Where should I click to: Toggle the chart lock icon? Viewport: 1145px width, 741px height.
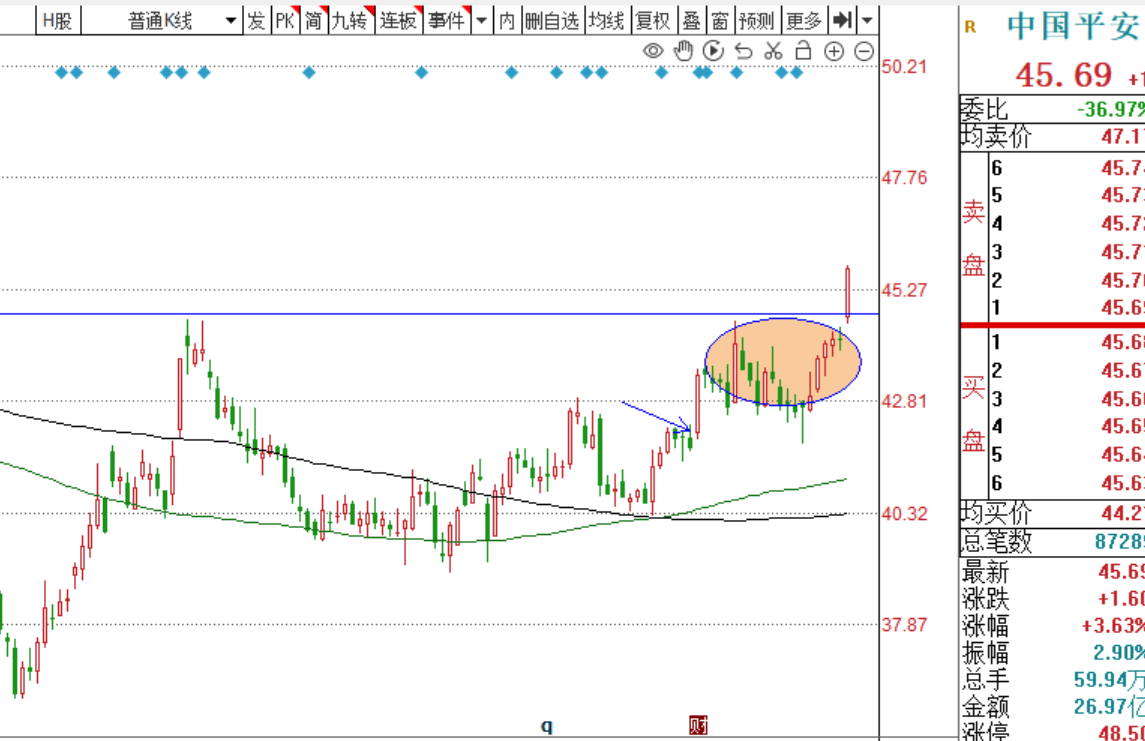click(803, 50)
